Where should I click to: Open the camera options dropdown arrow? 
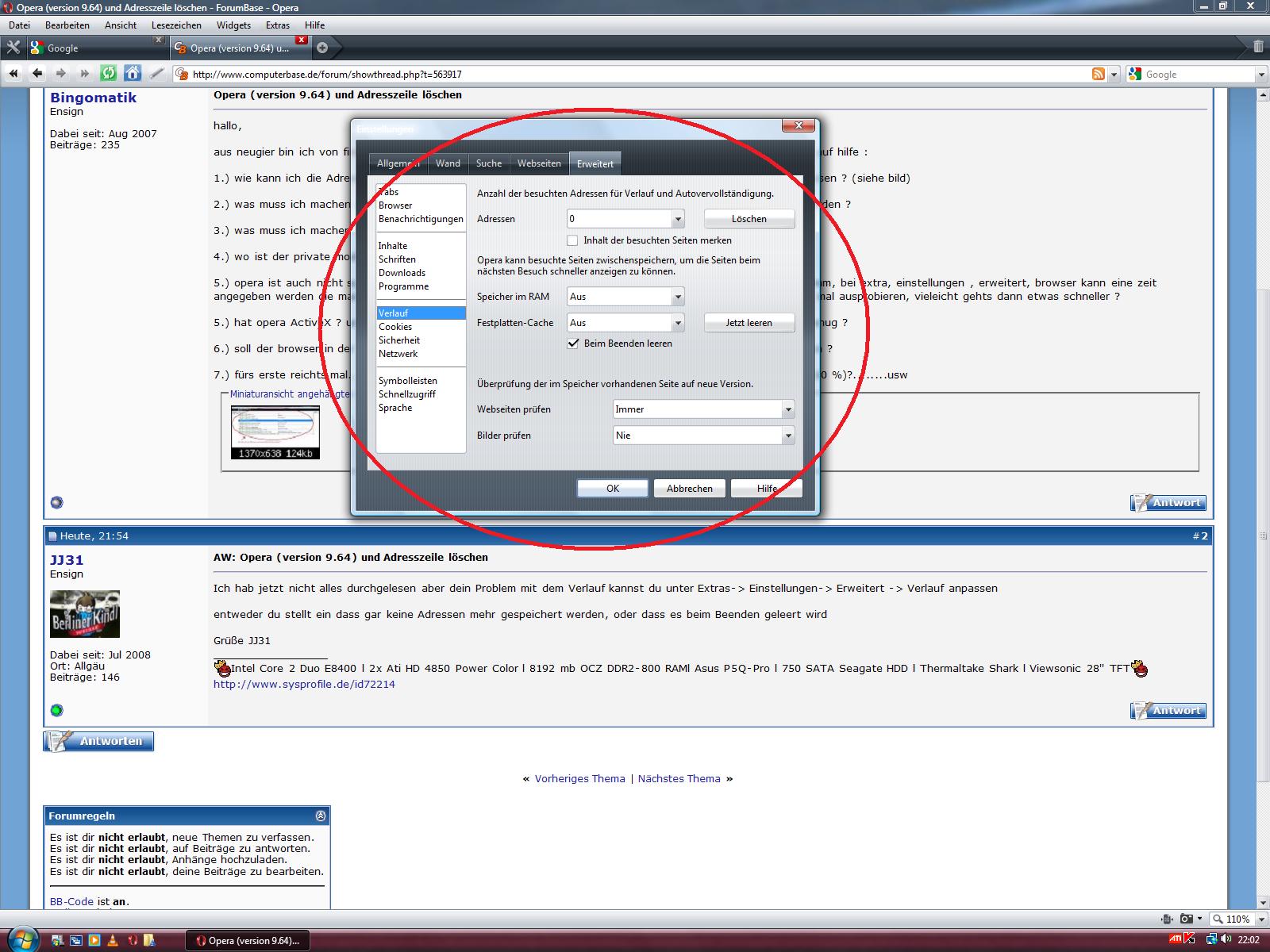click(x=1199, y=919)
